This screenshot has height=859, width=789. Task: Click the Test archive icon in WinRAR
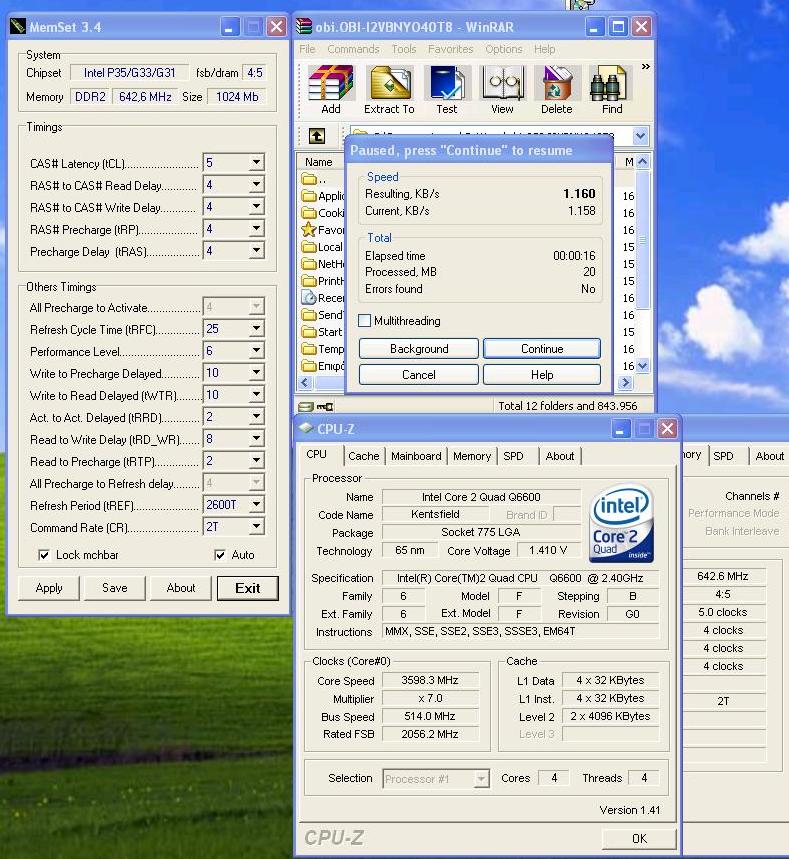pos(447,83)
